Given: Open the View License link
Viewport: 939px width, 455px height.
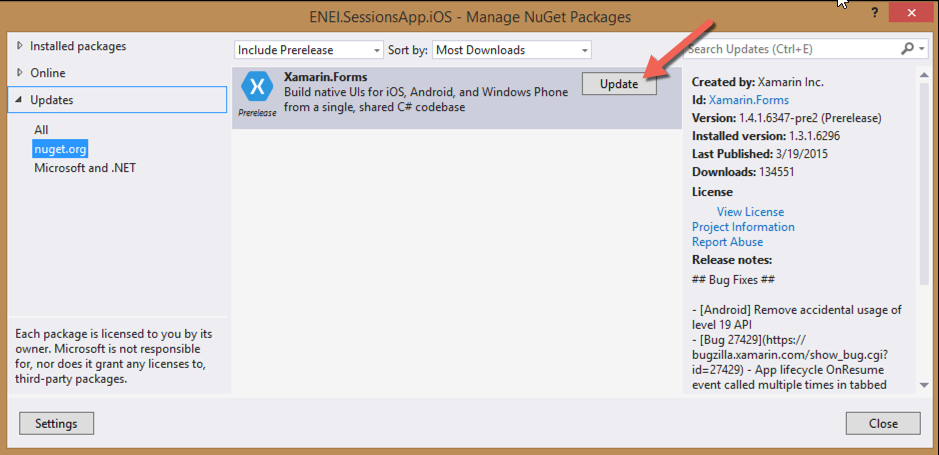Looking at the screenshot, I should 750,212.
